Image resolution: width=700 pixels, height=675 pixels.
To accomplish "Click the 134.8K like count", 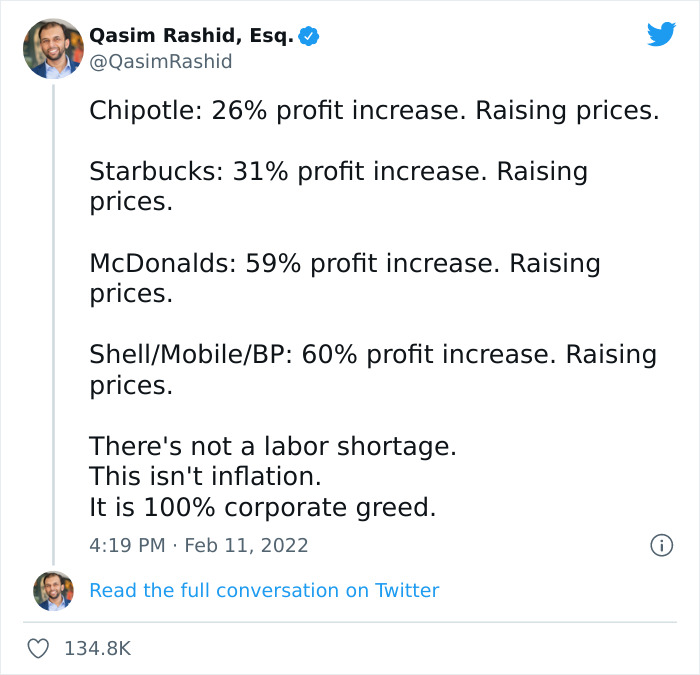I will tap(97, 648).
